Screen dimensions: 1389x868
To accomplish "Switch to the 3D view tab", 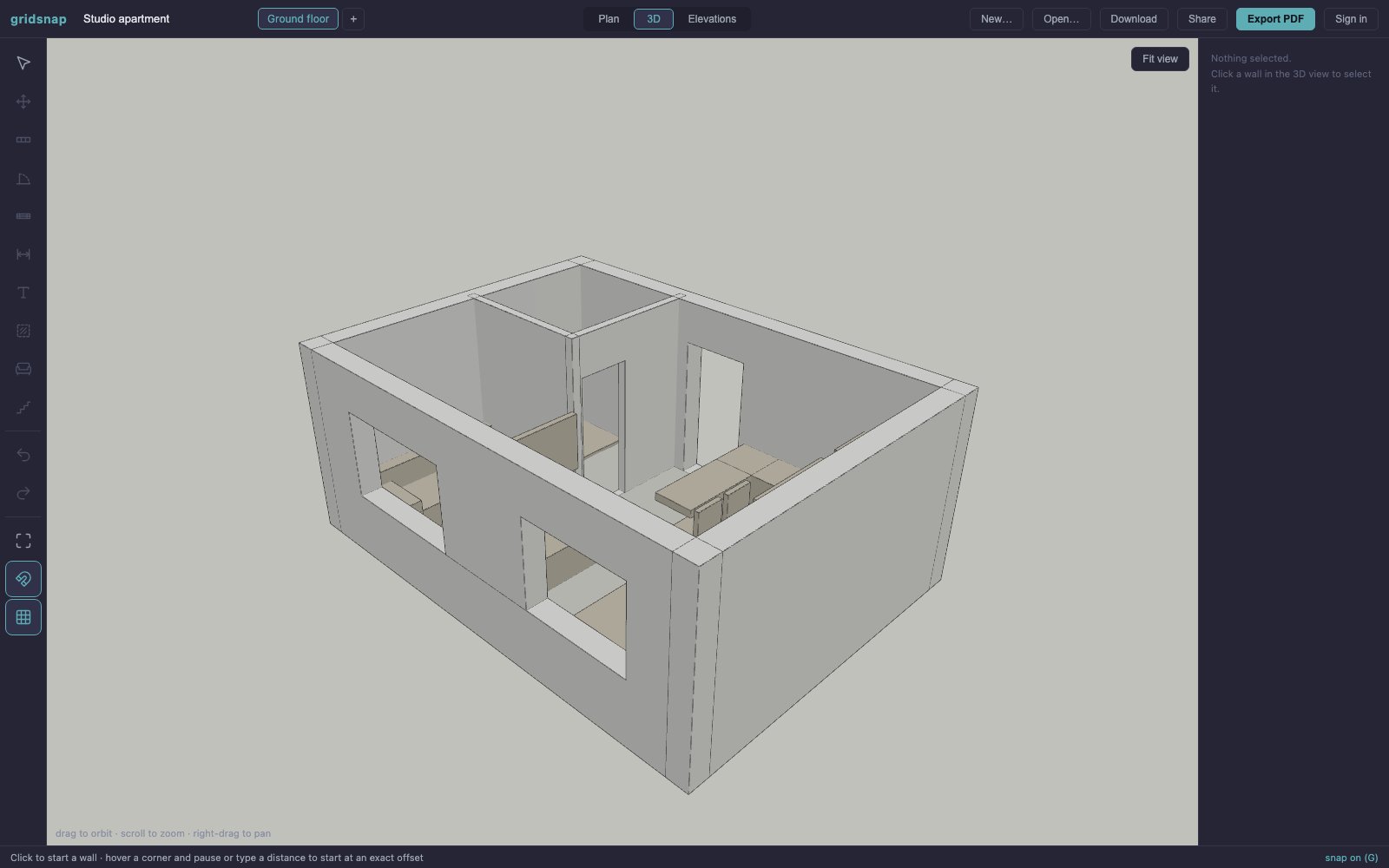I will point(654,19).
